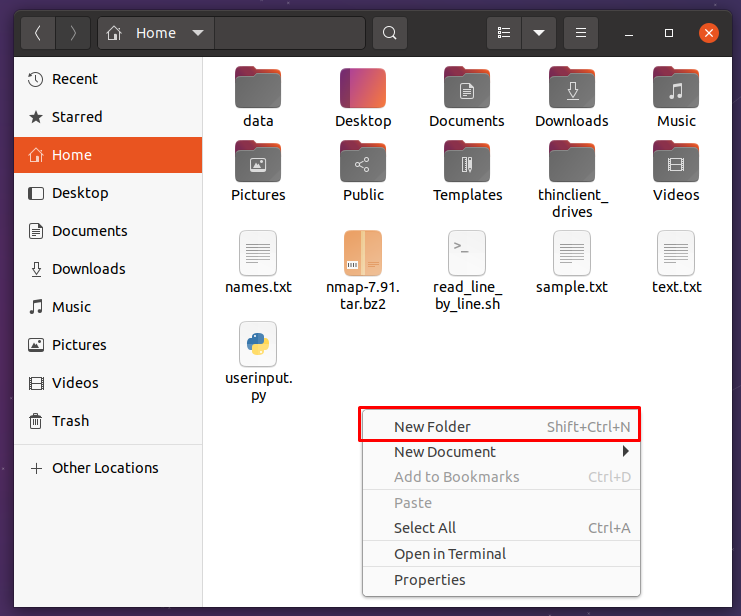
Task: Open the Music folder icon
Action: 676,88
